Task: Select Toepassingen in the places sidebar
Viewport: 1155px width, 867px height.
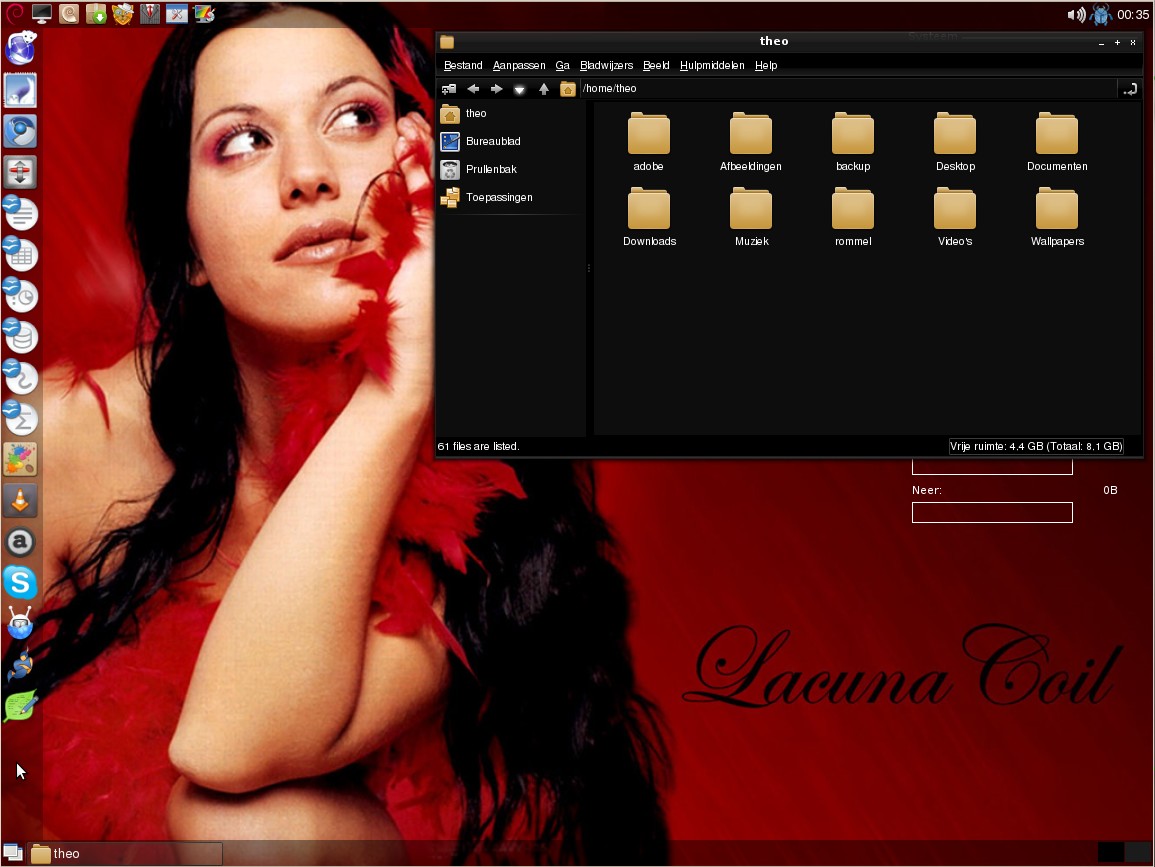Action: pos(510,197)
